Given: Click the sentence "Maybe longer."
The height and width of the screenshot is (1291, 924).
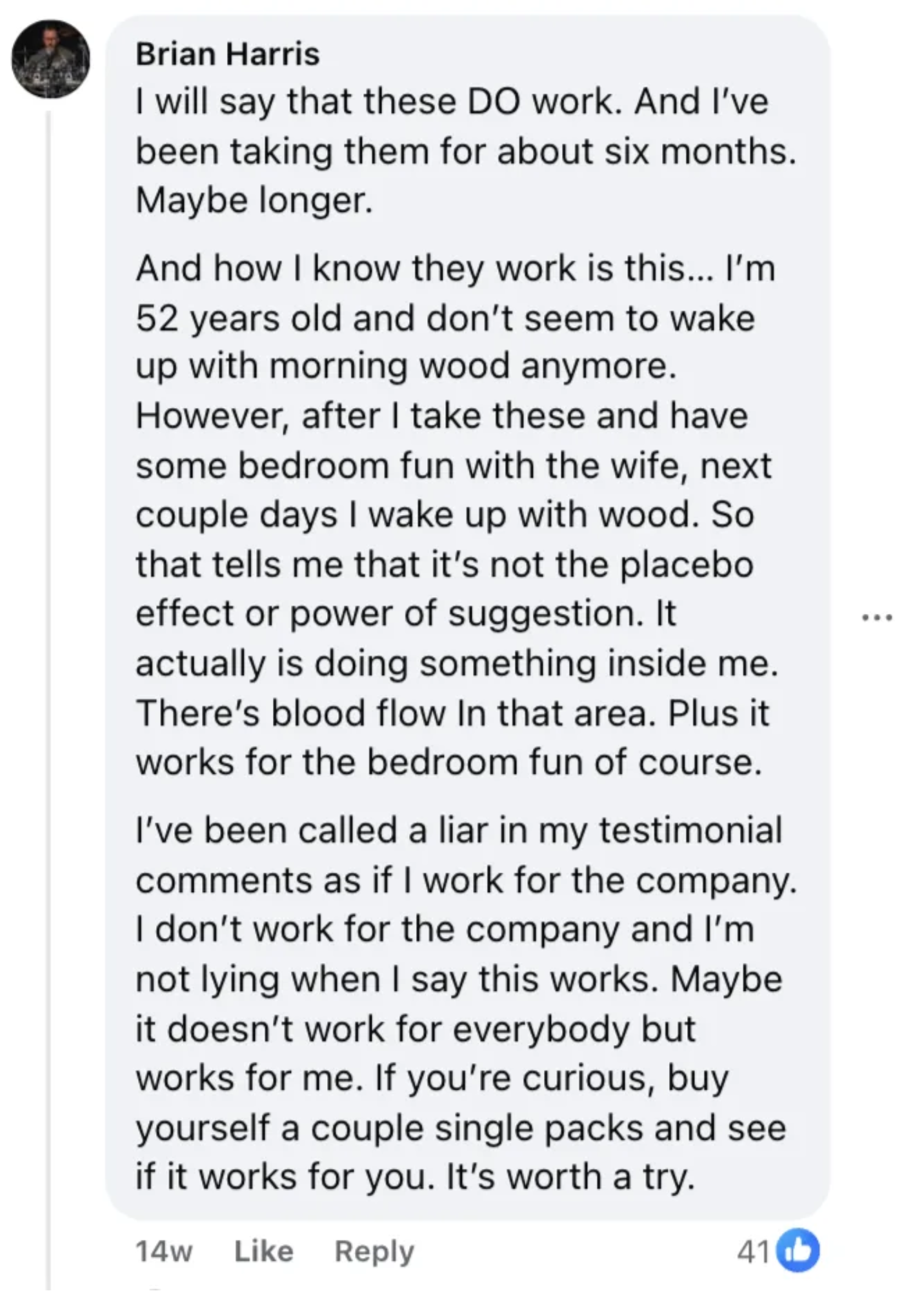Looking at the screenshot, I should click(254, 200).
